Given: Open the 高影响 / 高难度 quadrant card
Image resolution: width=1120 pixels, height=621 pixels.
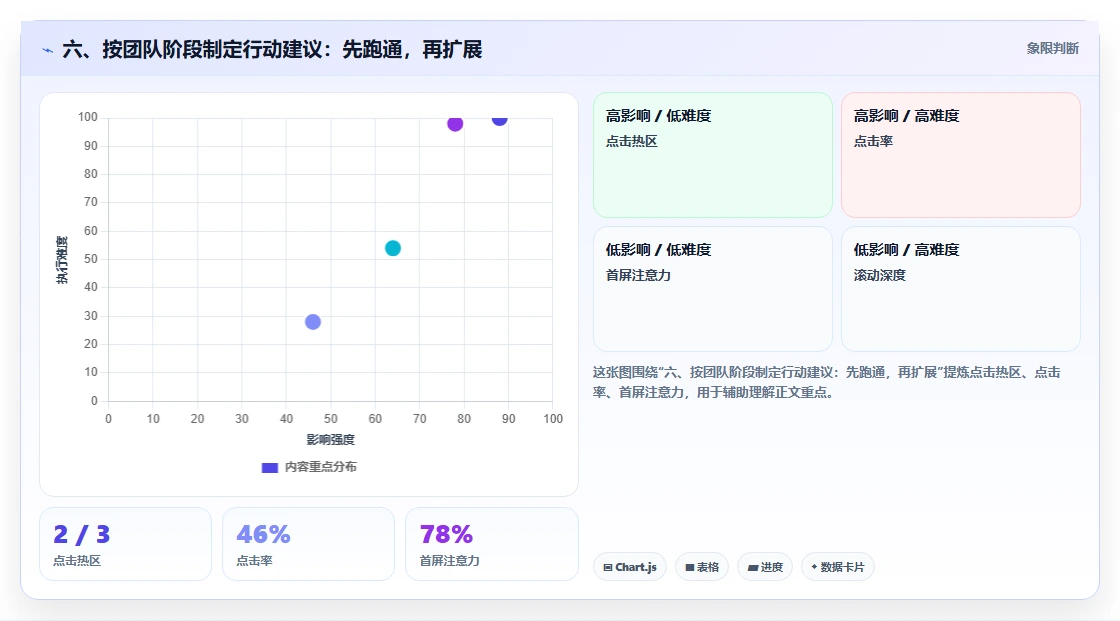Looking at the screenshot, I should 961,155.
